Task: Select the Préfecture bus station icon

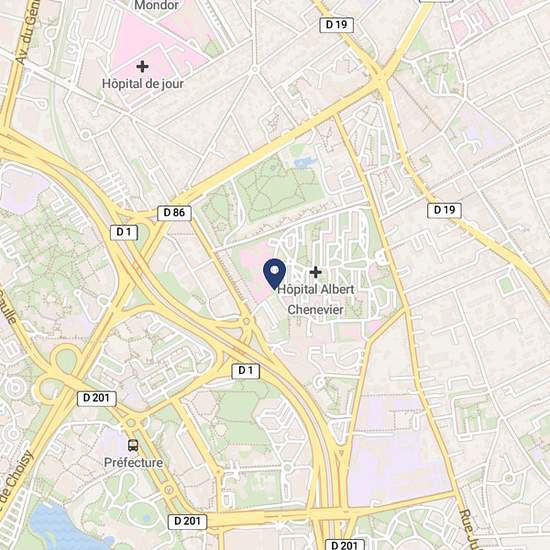Action: click(x=133, y=445)
